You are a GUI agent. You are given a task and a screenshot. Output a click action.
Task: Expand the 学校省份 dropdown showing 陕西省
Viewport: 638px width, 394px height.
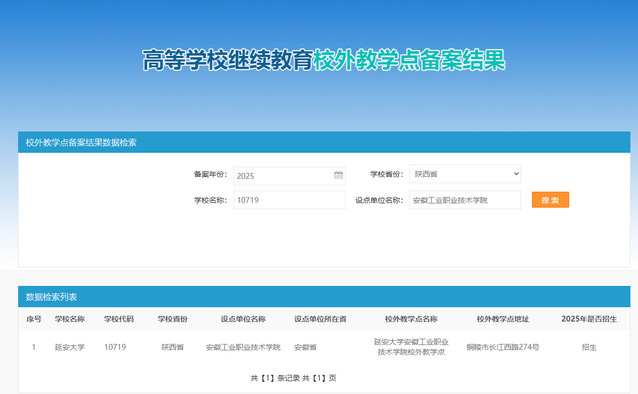[x=465, y=174]
